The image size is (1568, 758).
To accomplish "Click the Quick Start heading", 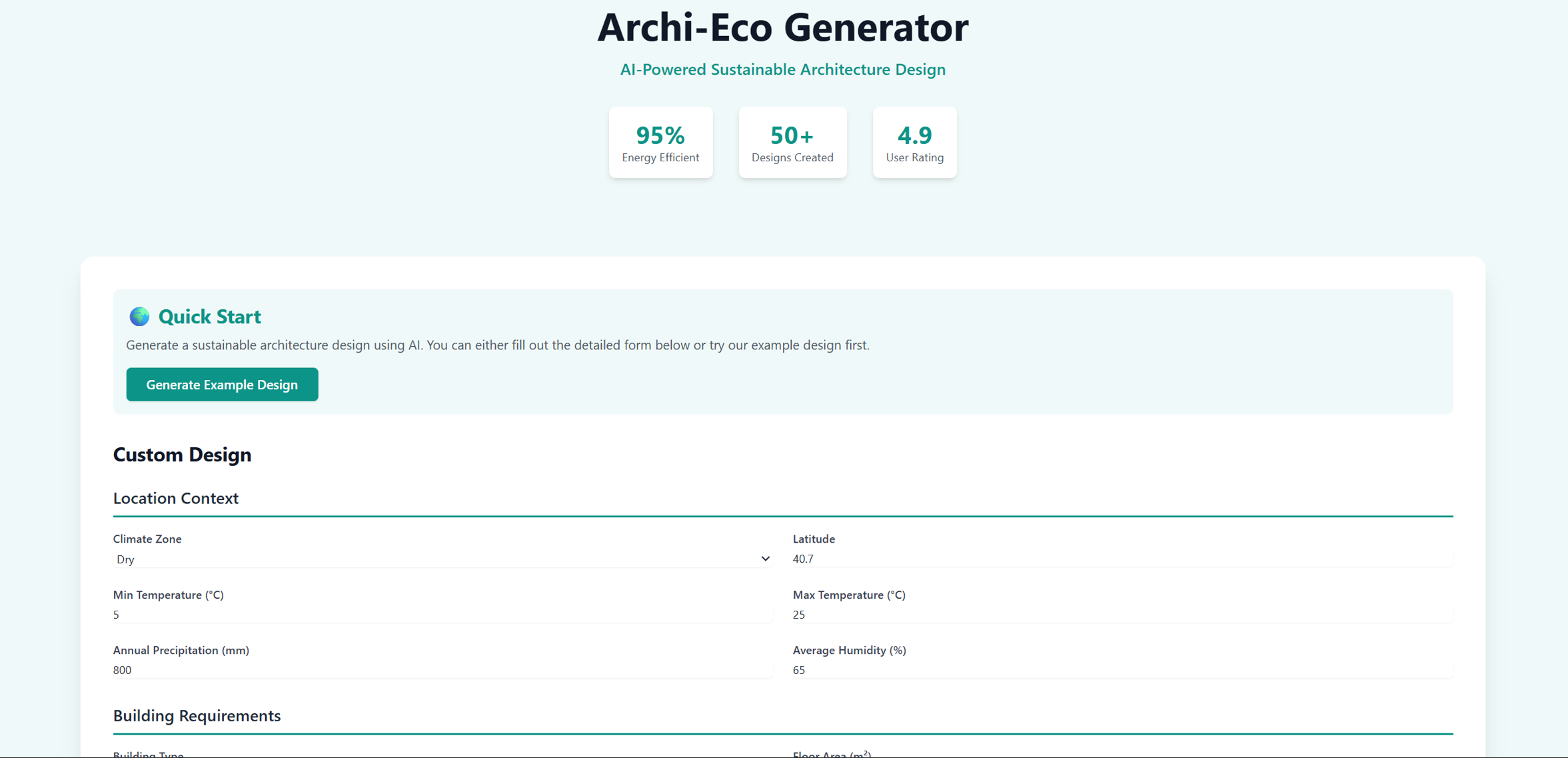I will 209,317.
